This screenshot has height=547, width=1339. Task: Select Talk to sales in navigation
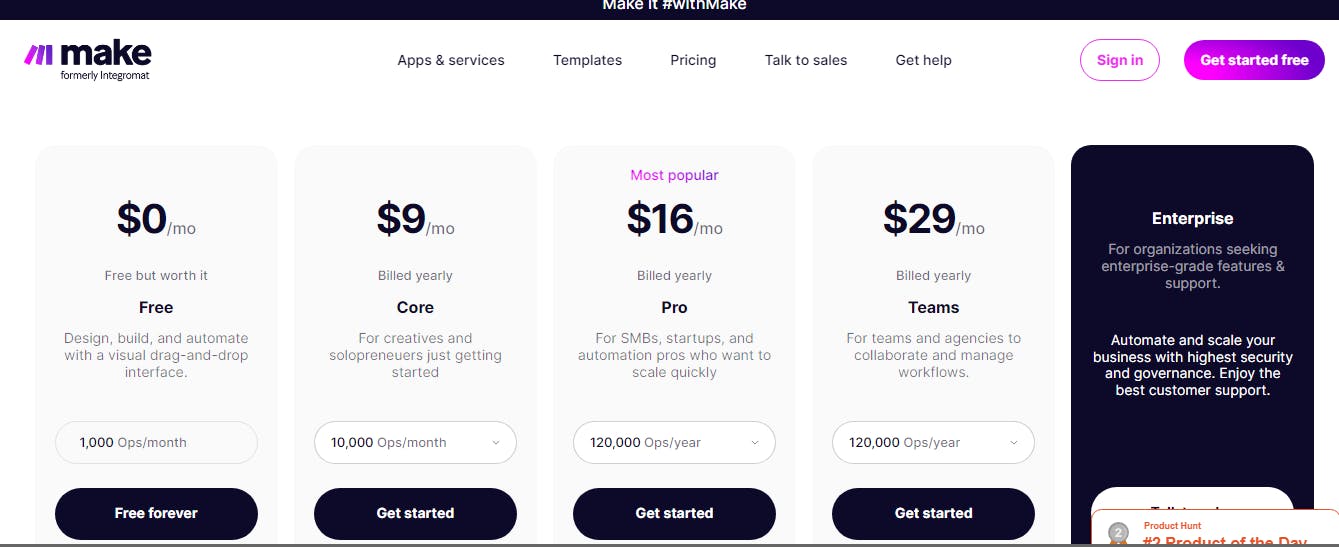click(806, 60)
